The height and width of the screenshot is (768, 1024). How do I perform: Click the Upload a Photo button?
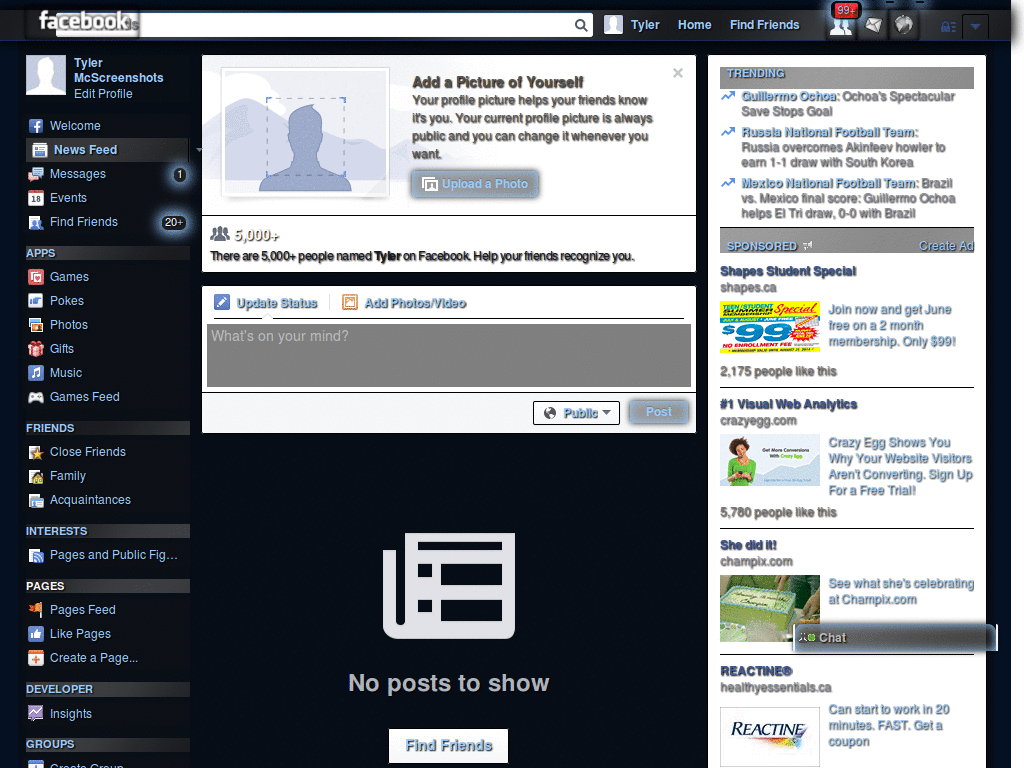475,184
